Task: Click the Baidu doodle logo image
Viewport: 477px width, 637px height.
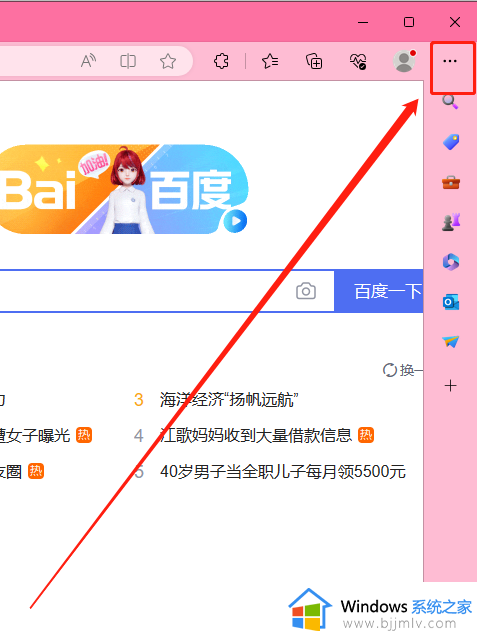Action: click(124, 189)
